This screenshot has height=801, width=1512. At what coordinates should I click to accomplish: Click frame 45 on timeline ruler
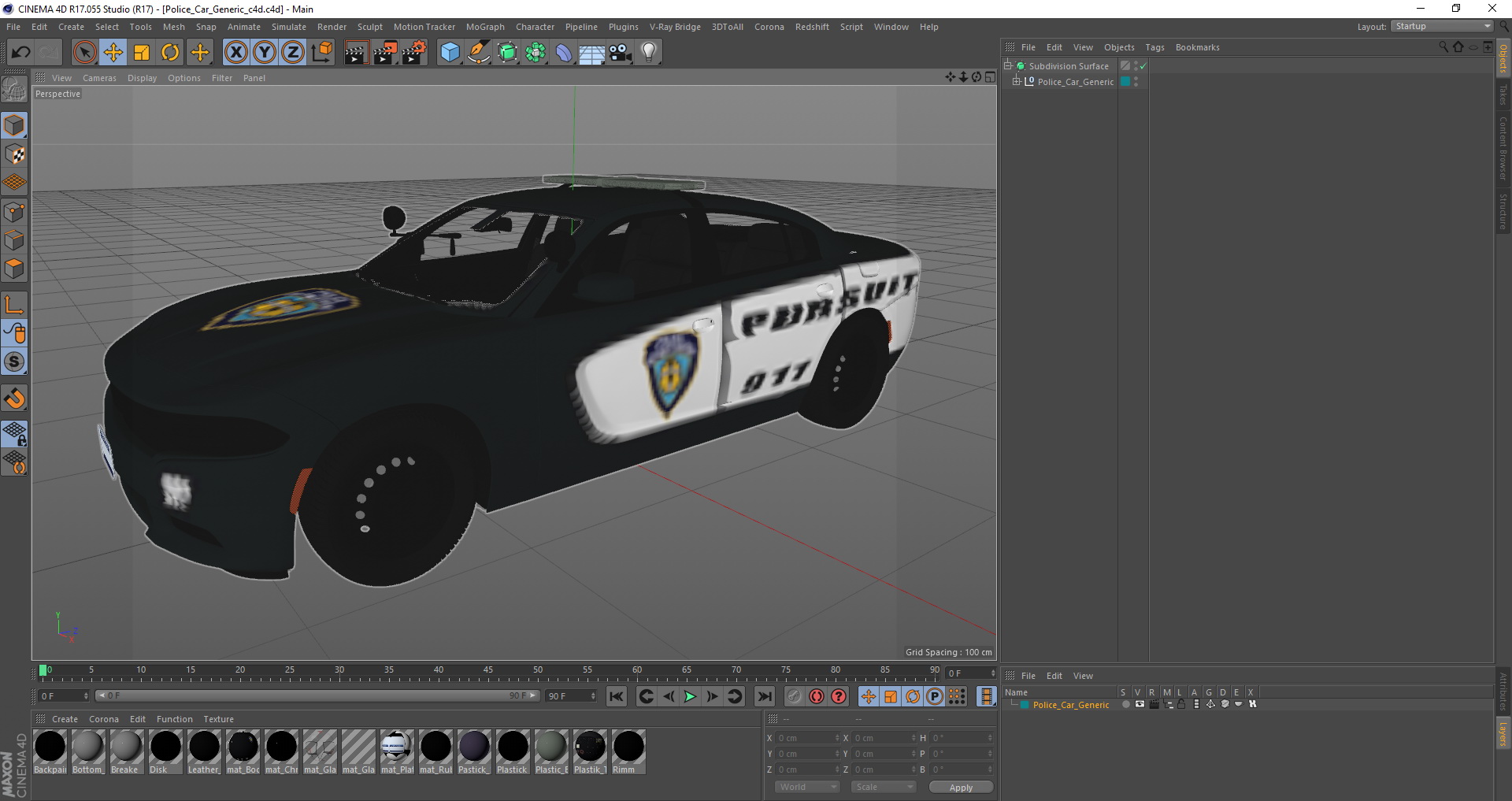(488, 672)
